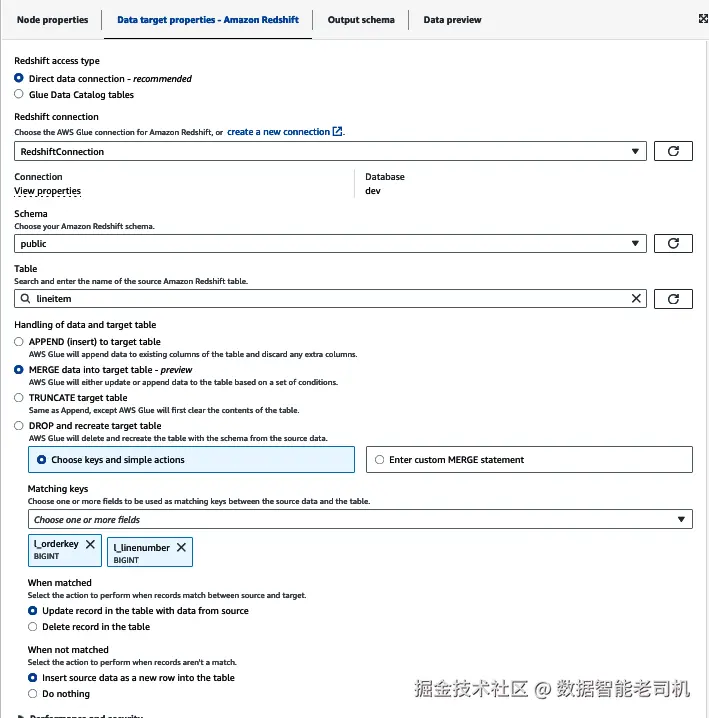Clear the lineitem table search
This screenshot has width=709, height=718.
click(x=636, y=298)
